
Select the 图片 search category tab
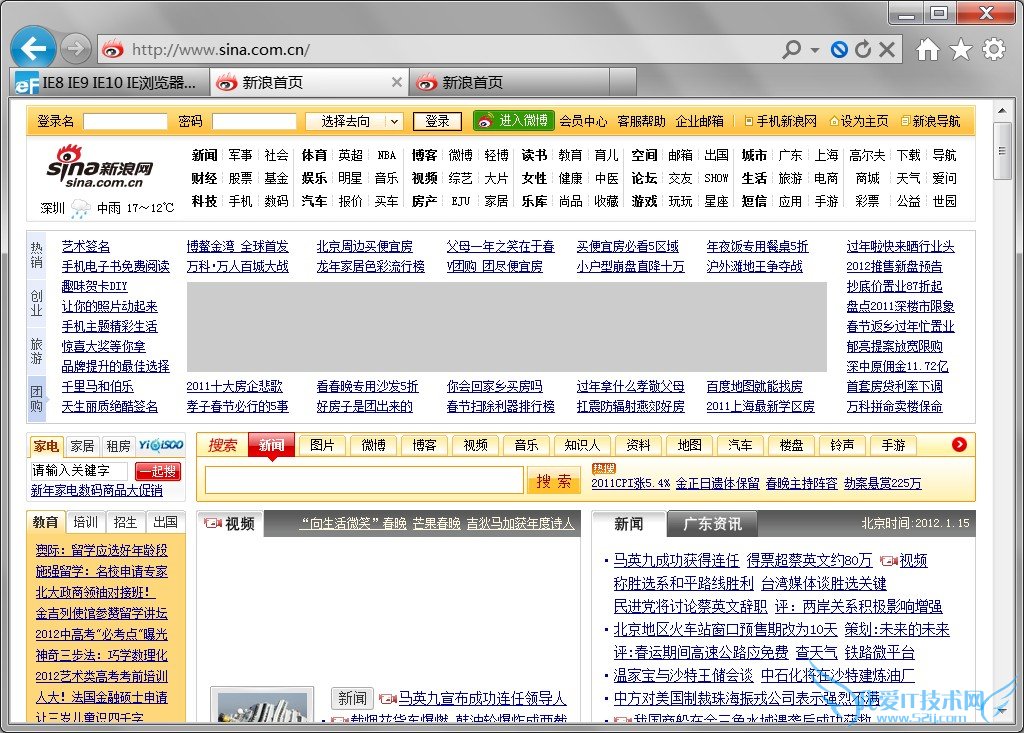coord(322,445)
